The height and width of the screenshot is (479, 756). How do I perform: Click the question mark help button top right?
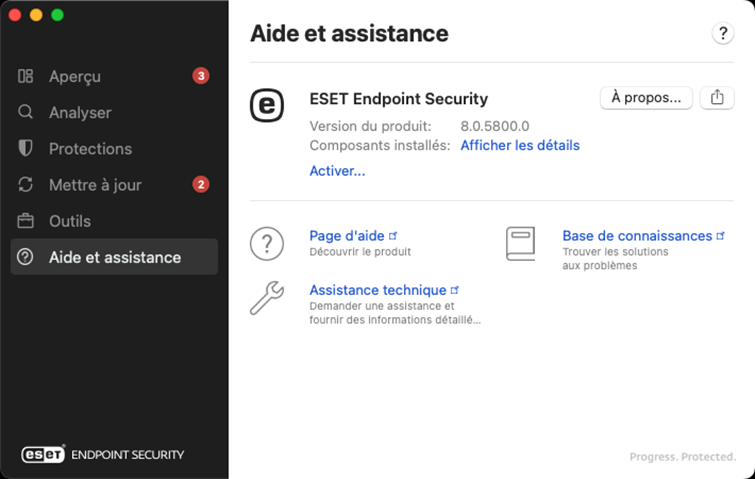click(723, 34)
